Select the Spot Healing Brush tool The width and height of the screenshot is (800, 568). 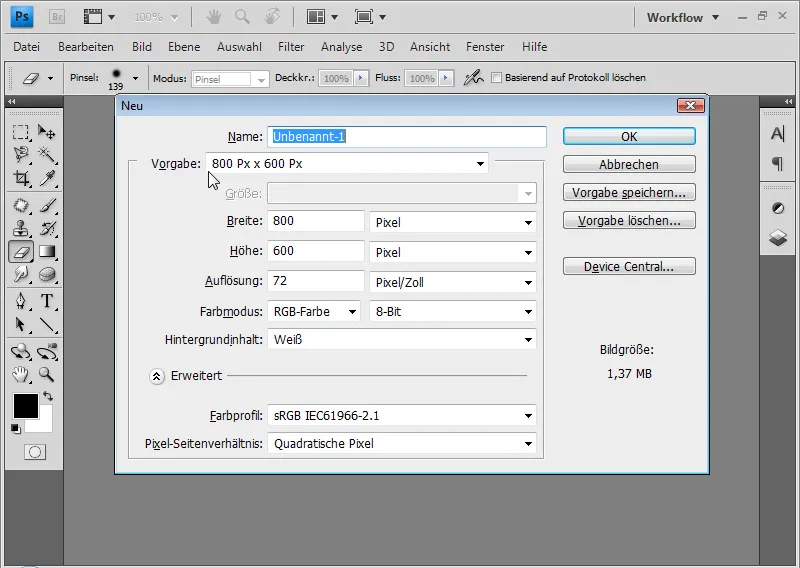[x=20, y=205]
